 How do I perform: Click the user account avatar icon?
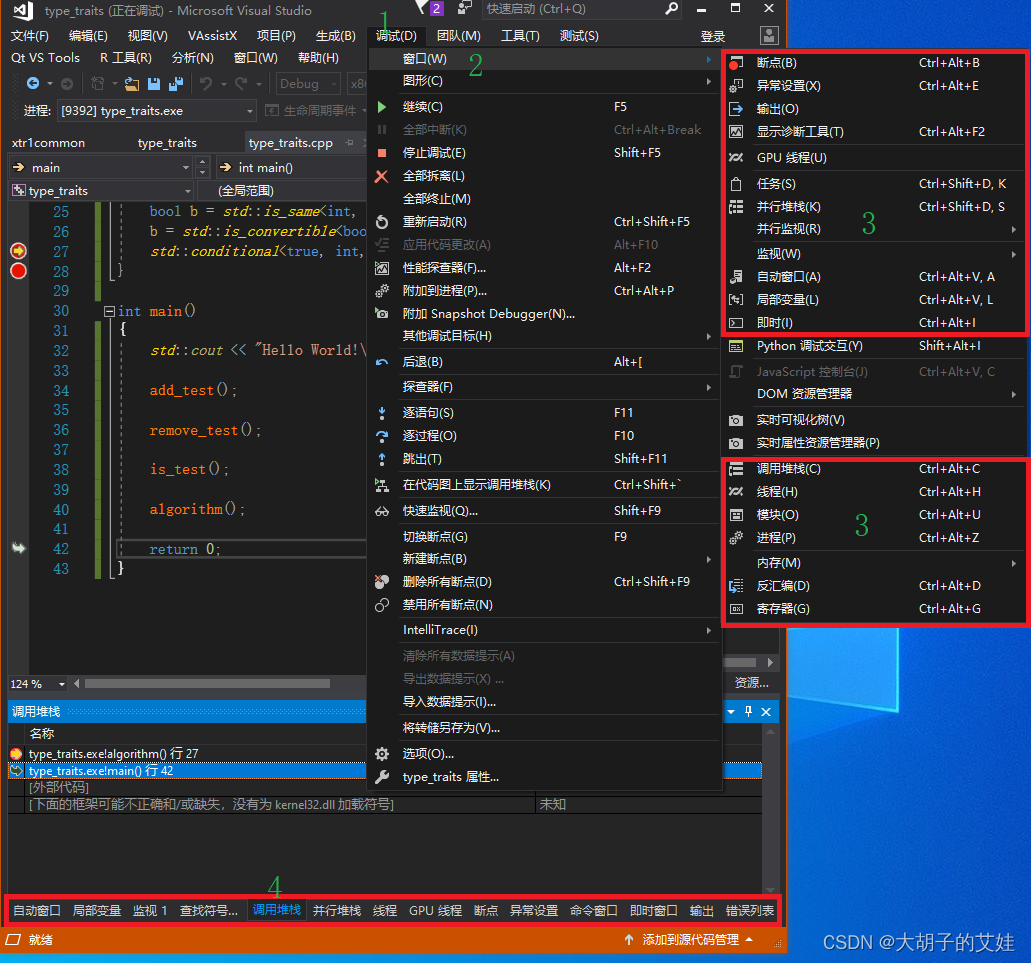pyautogui.click(x=769, y=35)
